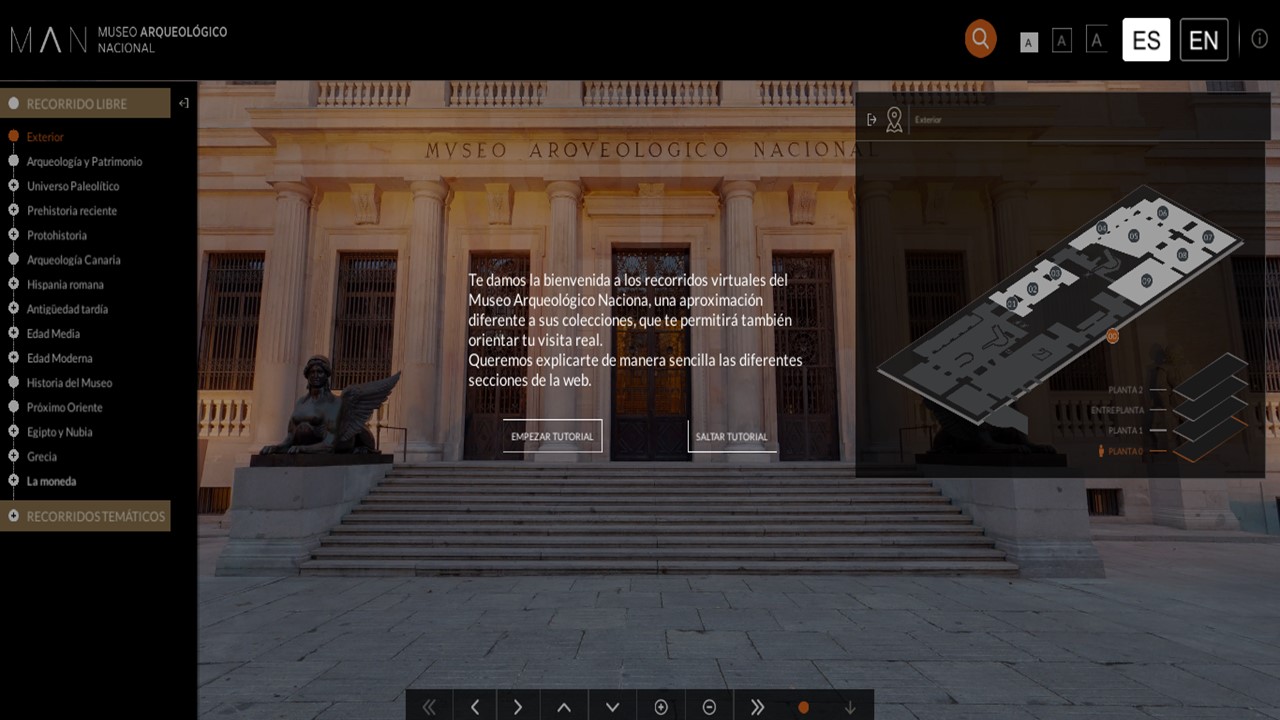Click the information icon in header
1280x720 pixels.
pos(1259,39)
